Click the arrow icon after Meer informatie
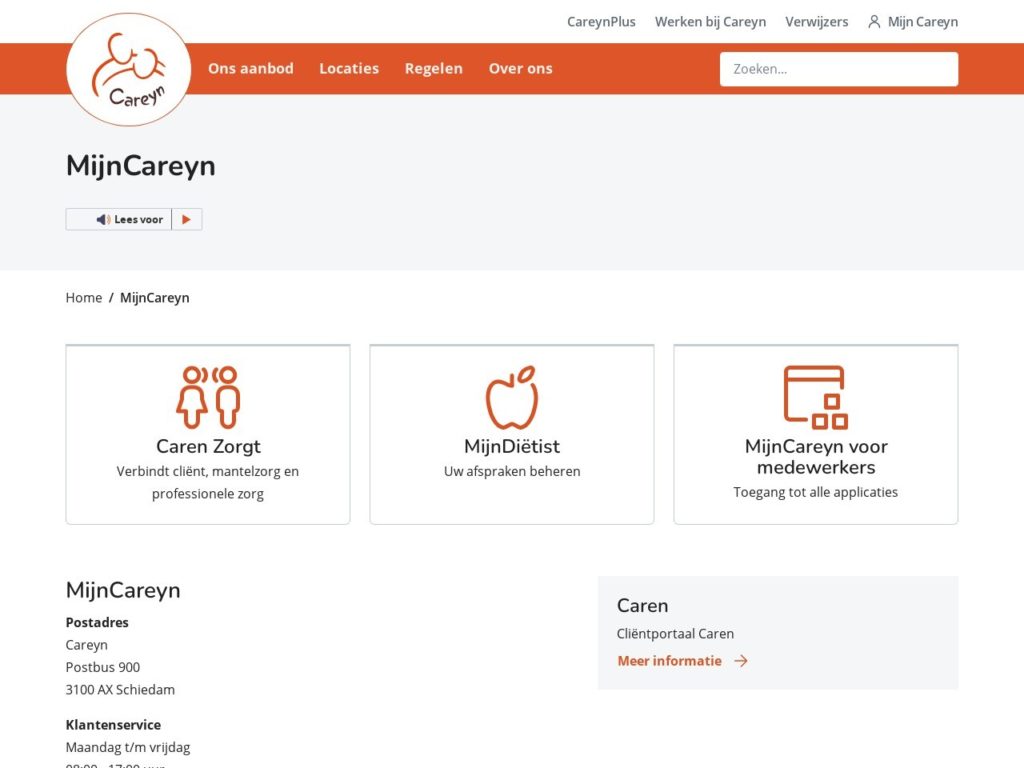Screen dimensions: 1024x768 click(x=740, y=661)
